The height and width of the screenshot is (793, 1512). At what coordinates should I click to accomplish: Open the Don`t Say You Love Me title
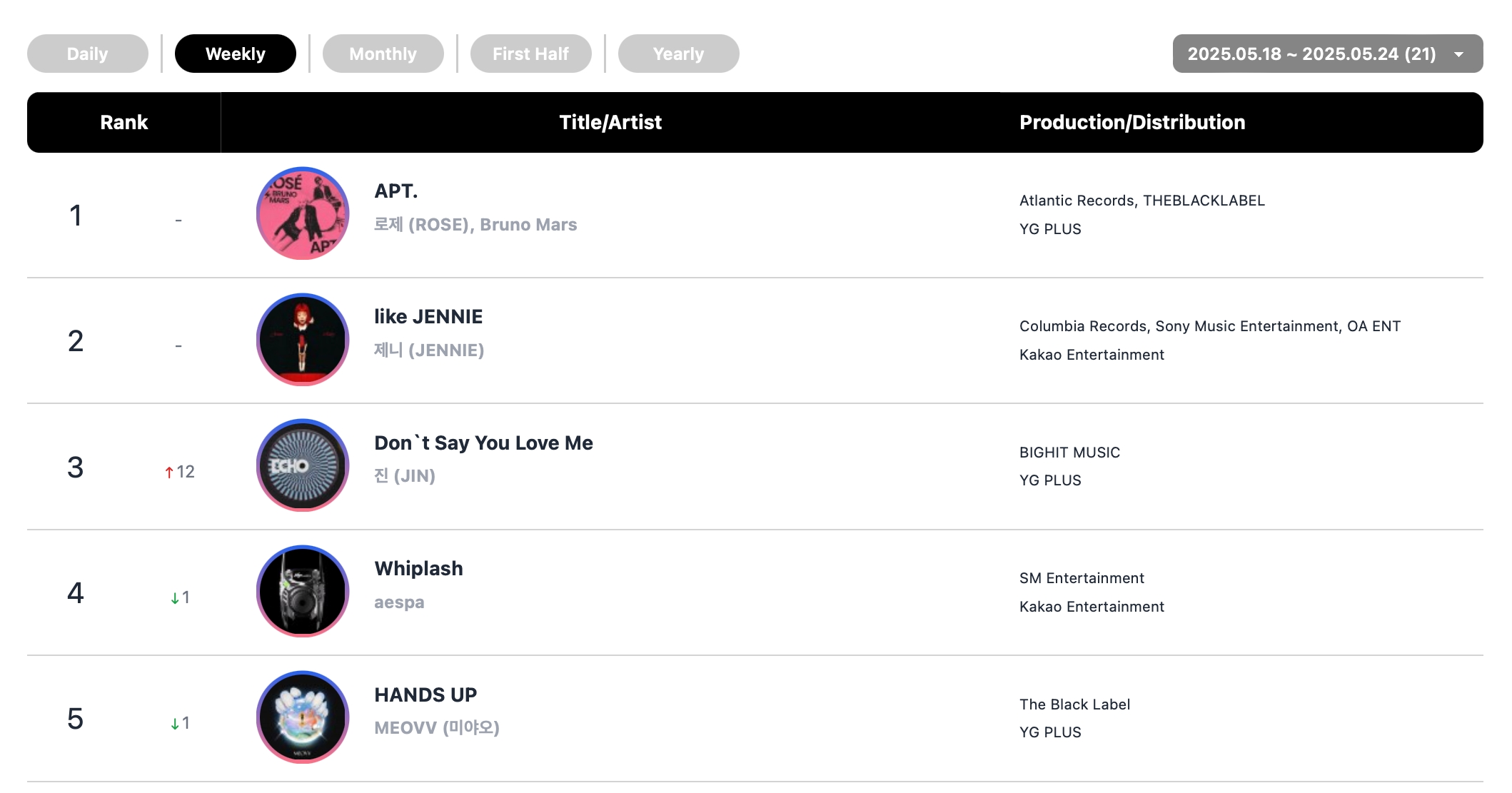click(483, 443)
